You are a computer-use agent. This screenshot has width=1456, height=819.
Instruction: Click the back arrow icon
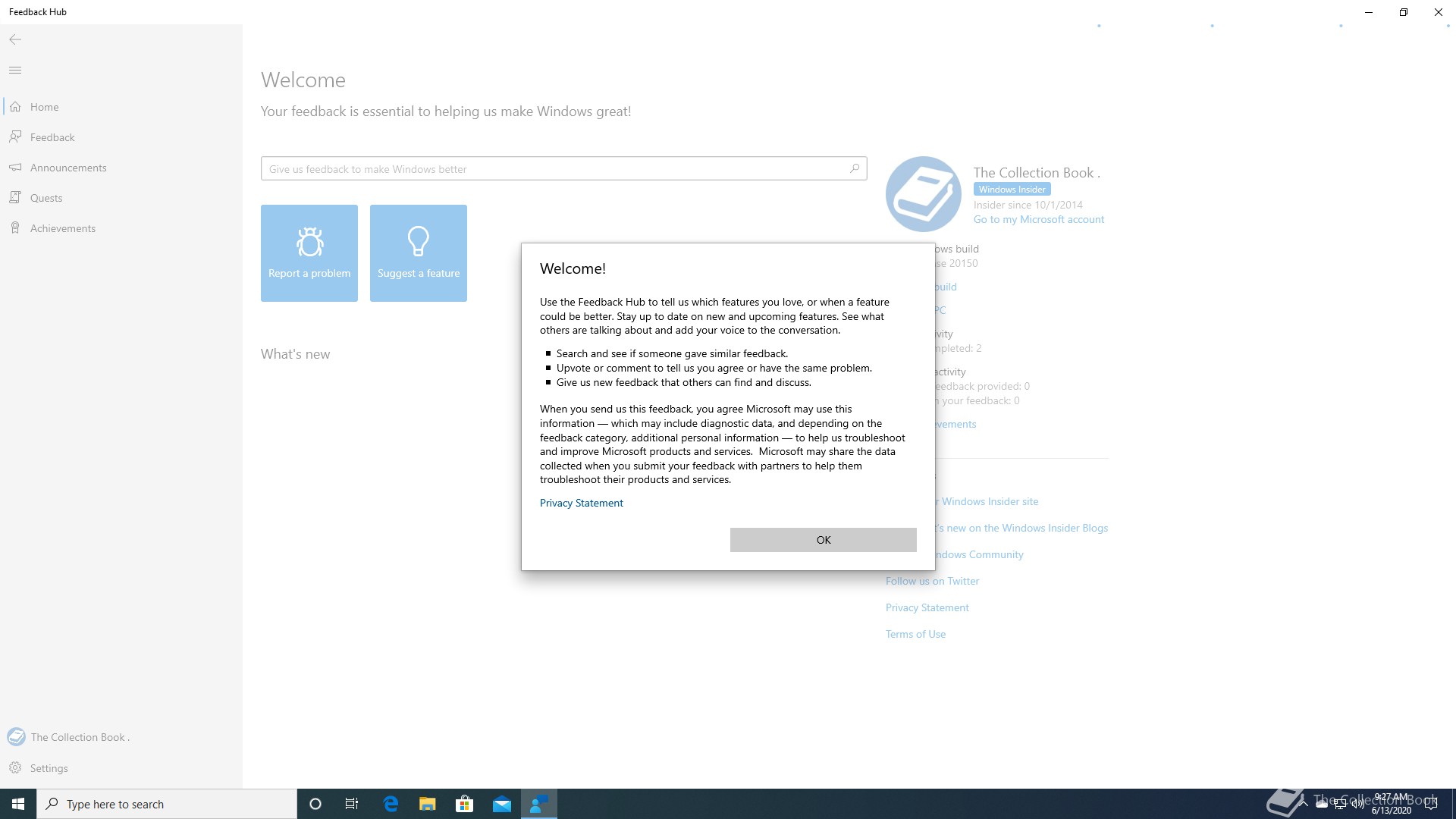pos(15,39)
